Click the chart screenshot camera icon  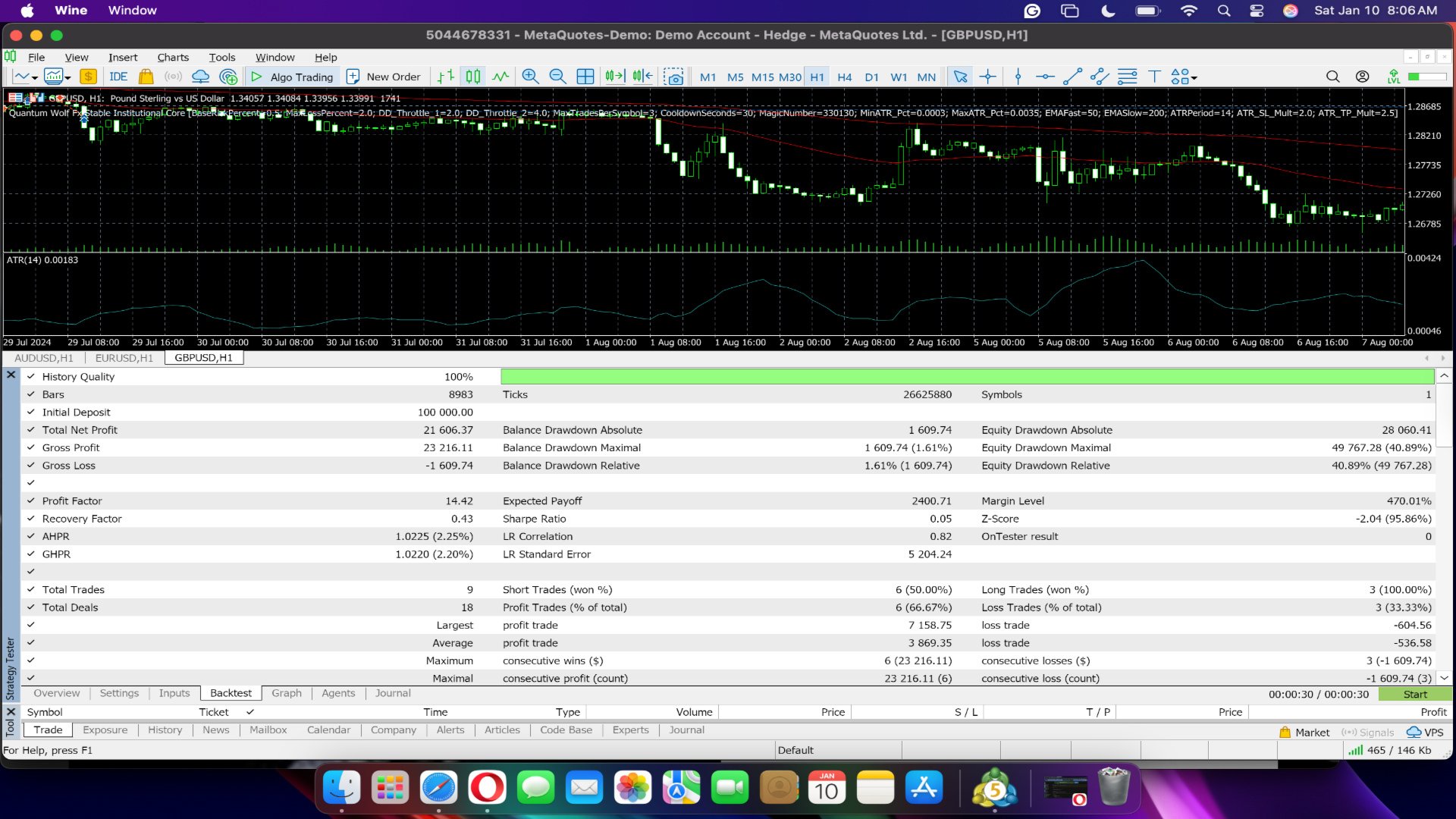click(x=673, y=77)
